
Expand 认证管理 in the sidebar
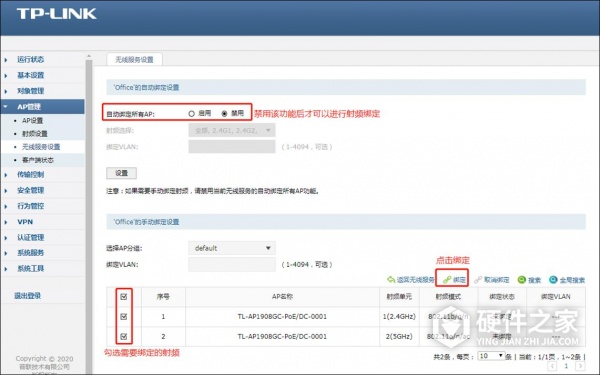(x=30, y=238)
